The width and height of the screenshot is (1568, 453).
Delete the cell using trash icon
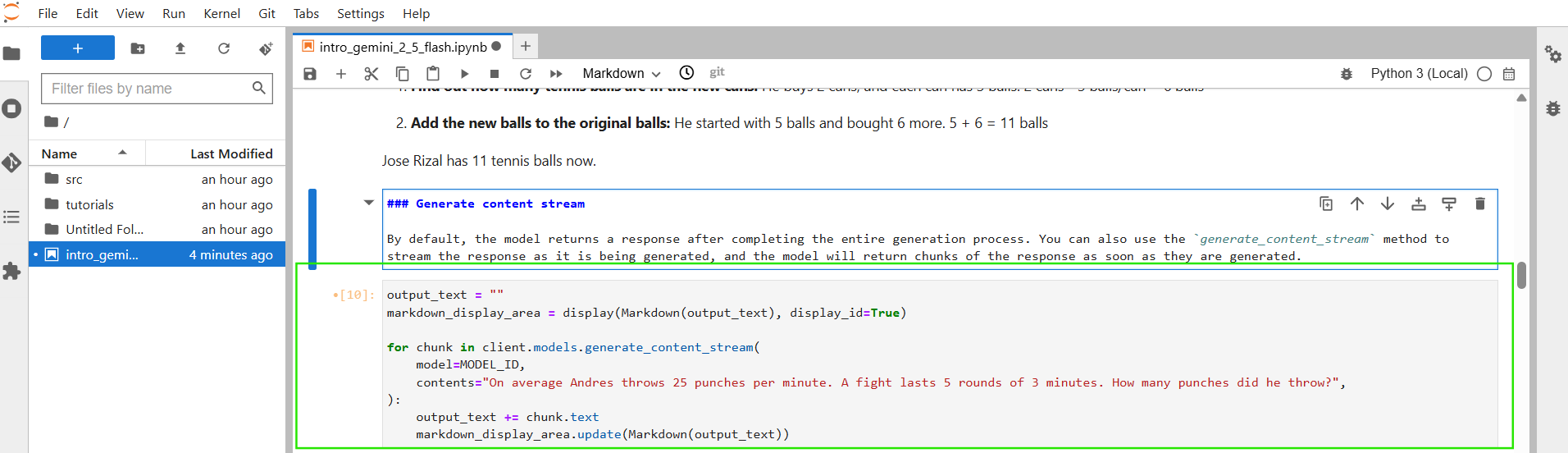1479,204
